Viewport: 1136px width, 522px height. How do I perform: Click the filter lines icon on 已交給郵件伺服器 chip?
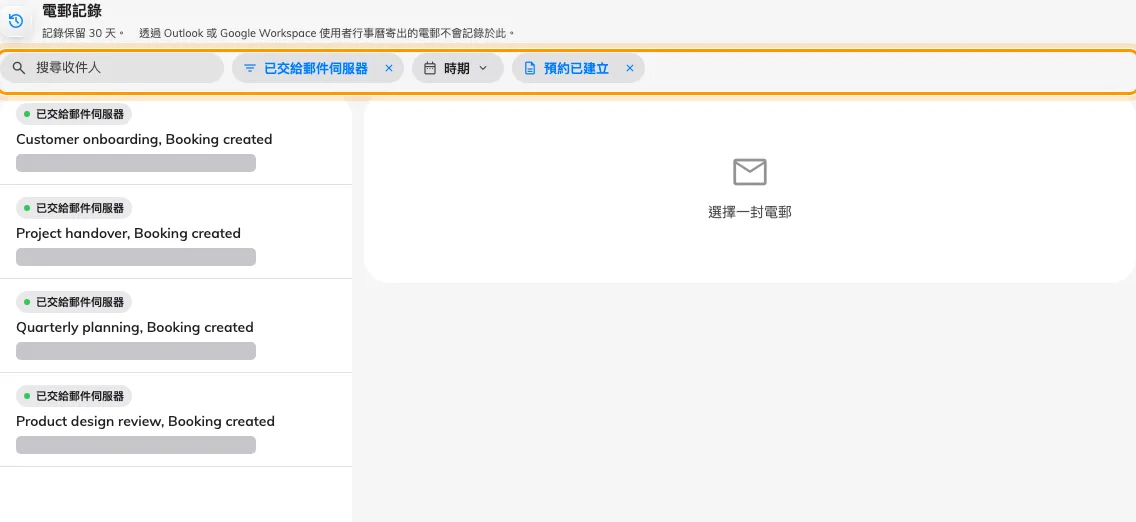click(250, 68)
